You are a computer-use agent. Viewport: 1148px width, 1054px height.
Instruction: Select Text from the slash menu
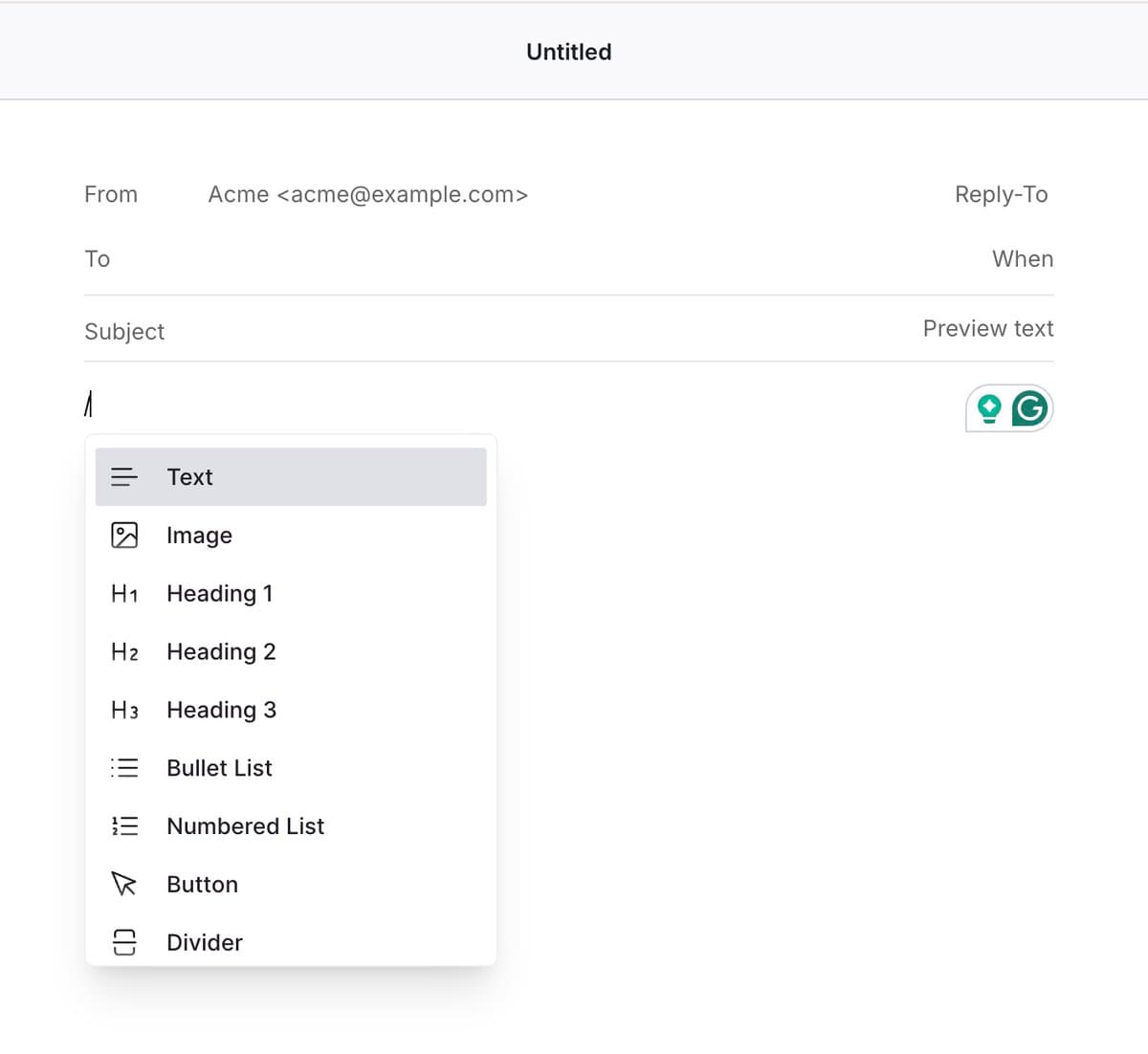(291, 476)
